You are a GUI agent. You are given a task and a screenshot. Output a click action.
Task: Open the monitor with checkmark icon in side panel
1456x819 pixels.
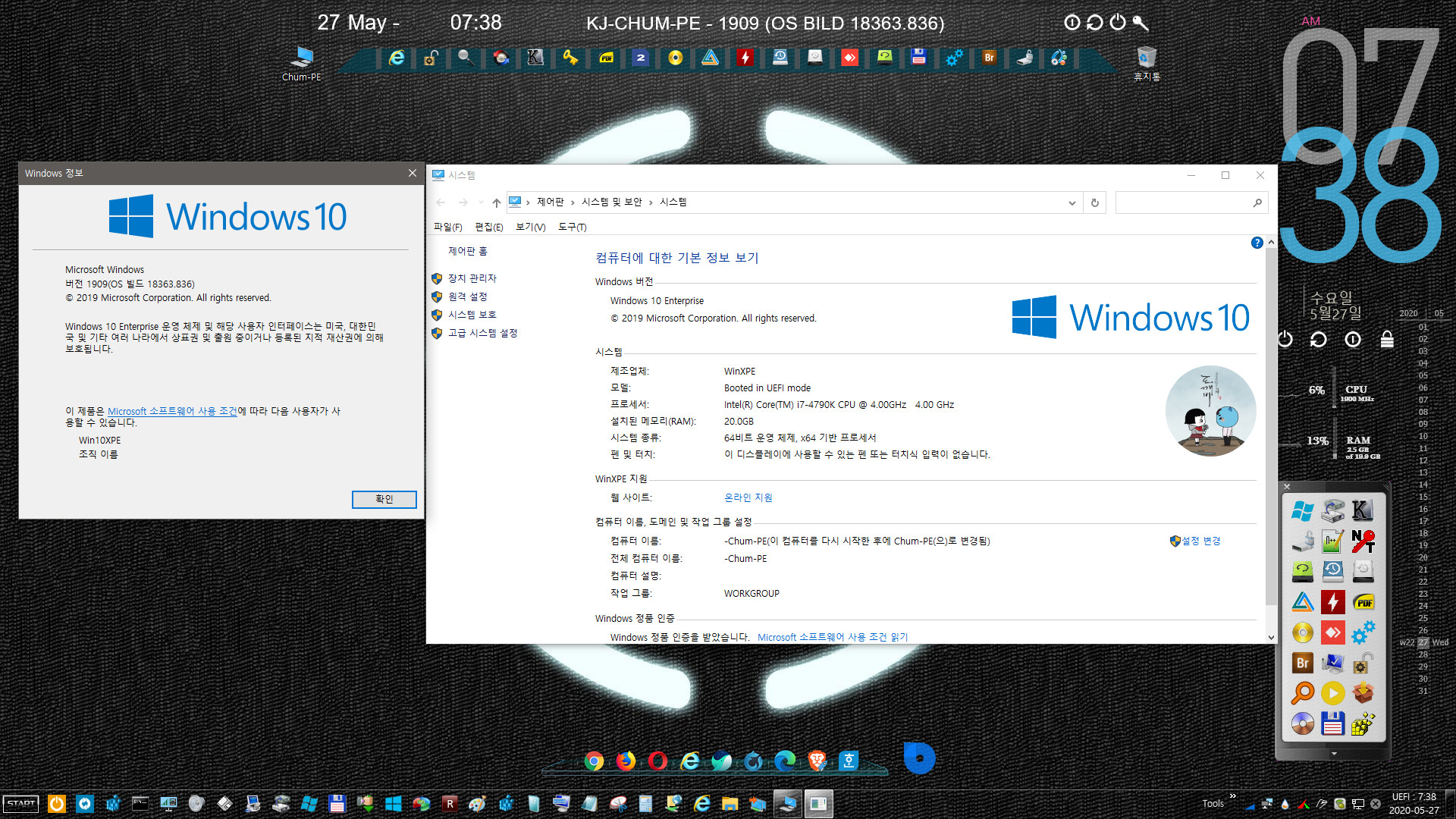coord(1332,663)
